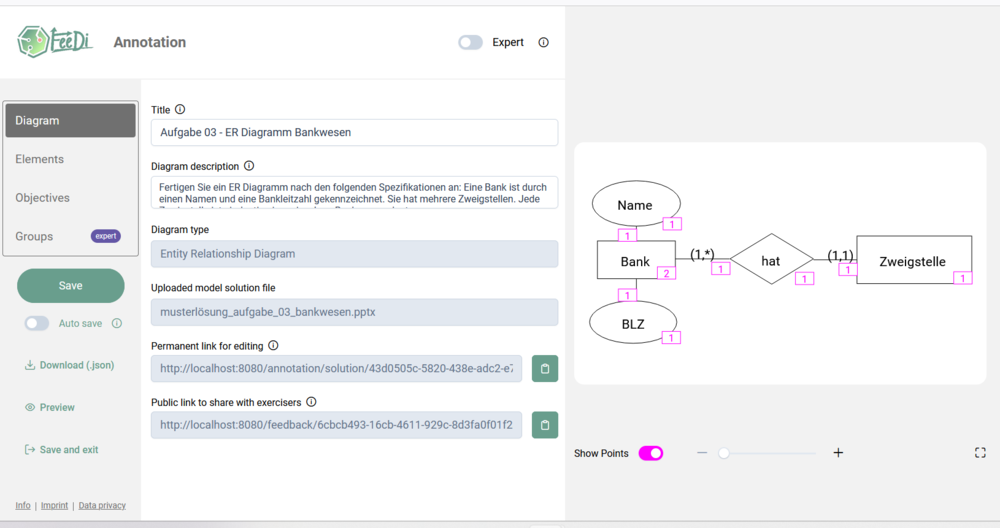Click the diagram zoom slider
The width and height of the screenshot is (1000, 528).
click(x=770, y=453)
